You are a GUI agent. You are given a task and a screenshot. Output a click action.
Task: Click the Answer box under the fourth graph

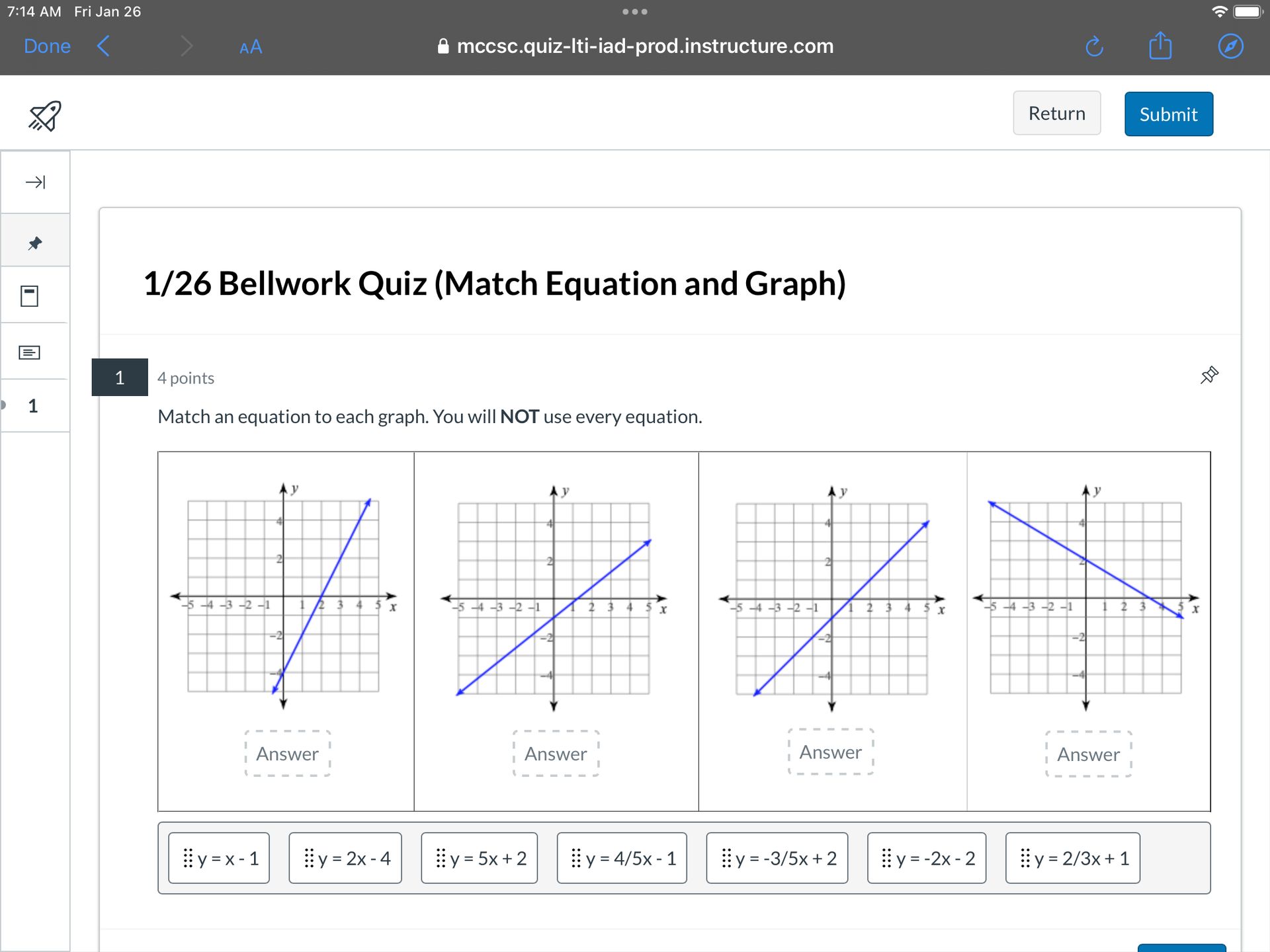pyautogui.click(x=1088, y=754)
